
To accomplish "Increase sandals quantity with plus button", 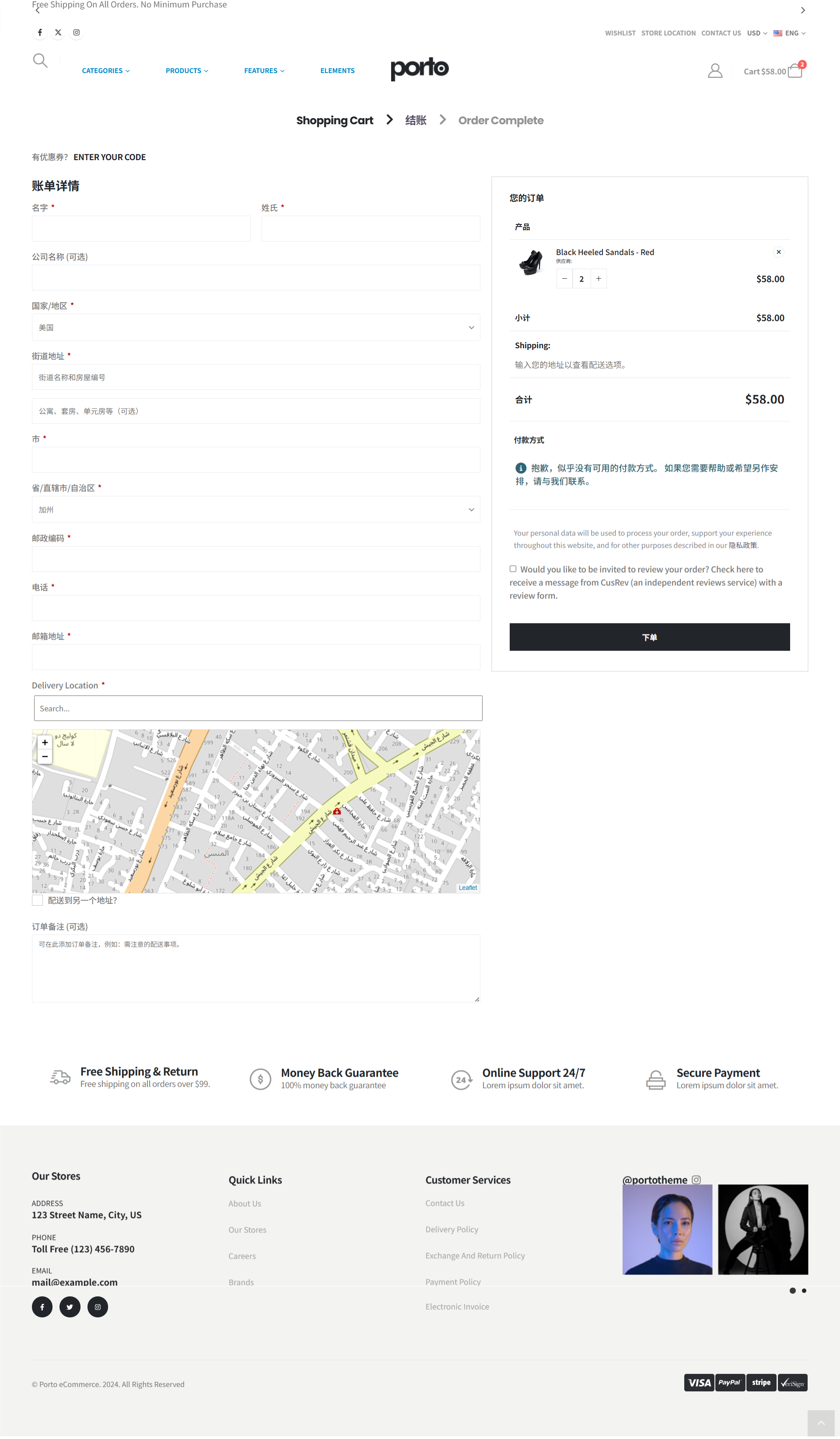I will pos(598,279).
